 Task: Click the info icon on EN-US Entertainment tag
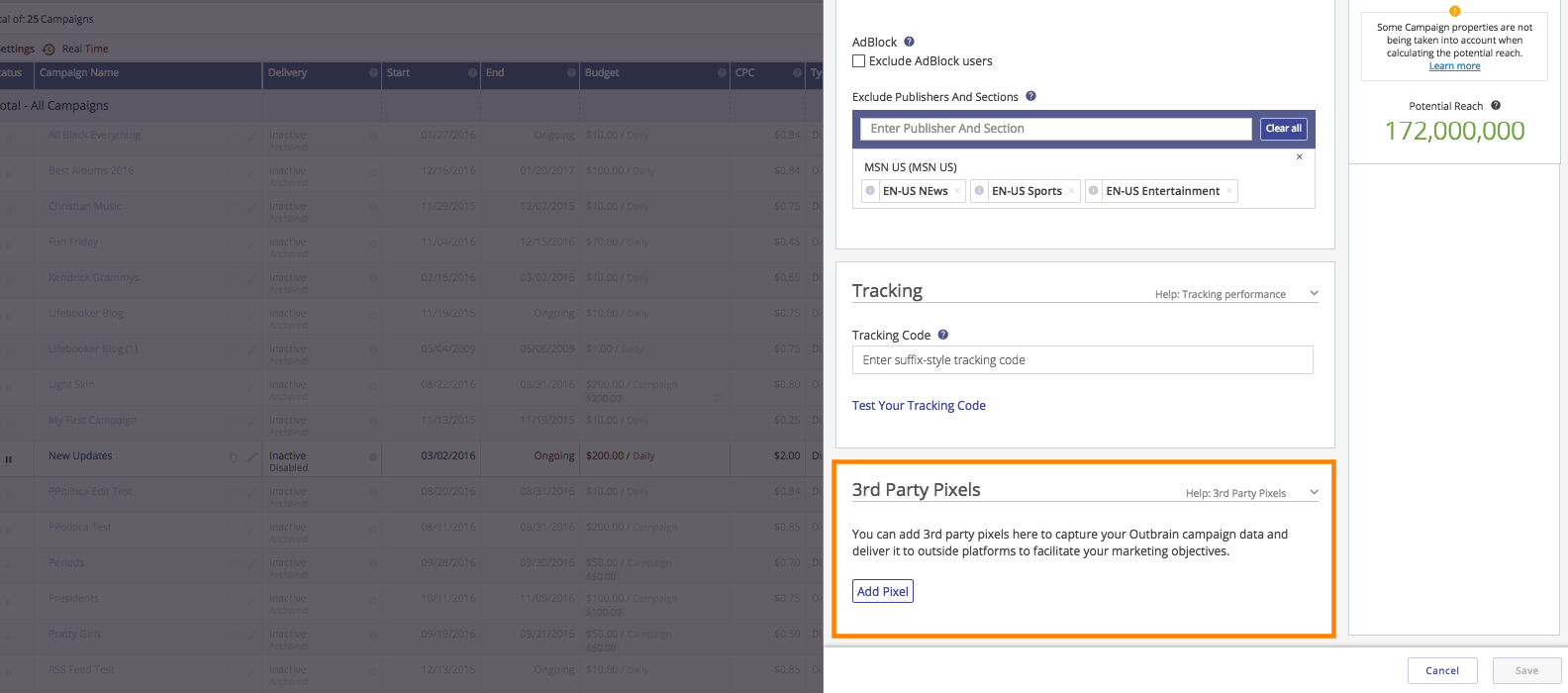click(x=1094, y=191)
